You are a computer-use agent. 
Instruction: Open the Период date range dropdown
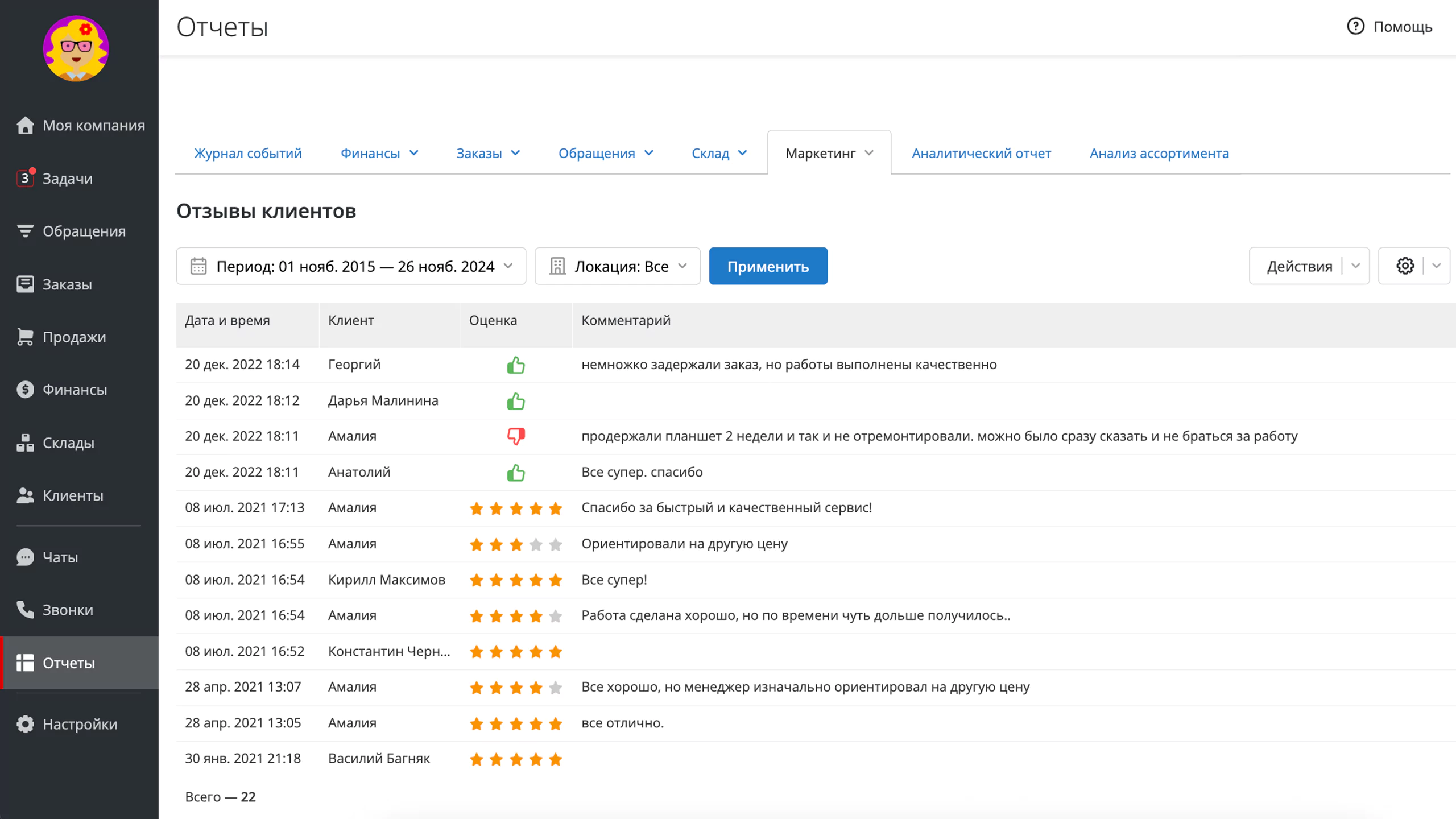[351, 266]
